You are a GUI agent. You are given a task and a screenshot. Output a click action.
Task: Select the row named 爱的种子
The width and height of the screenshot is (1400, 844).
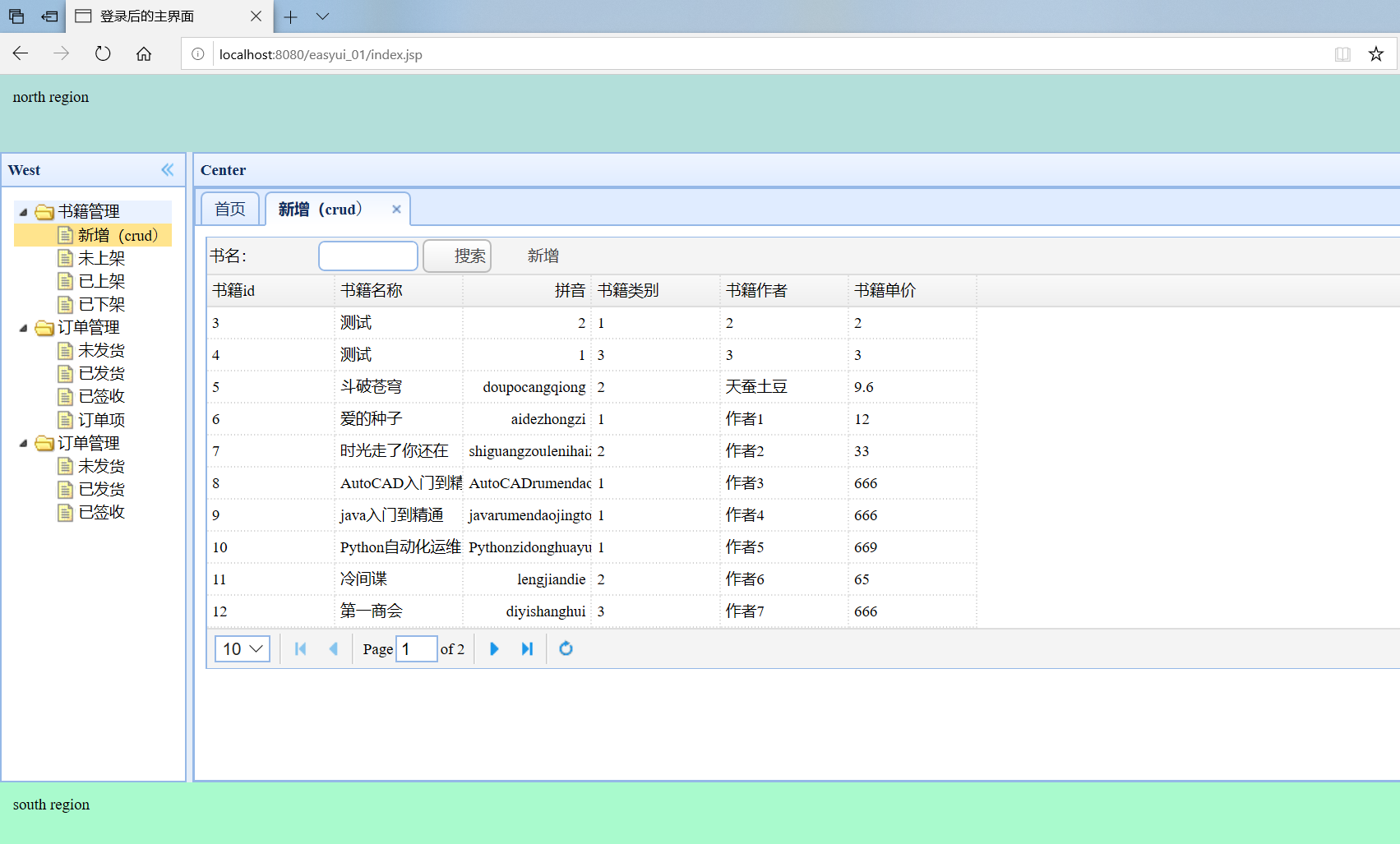592,419
